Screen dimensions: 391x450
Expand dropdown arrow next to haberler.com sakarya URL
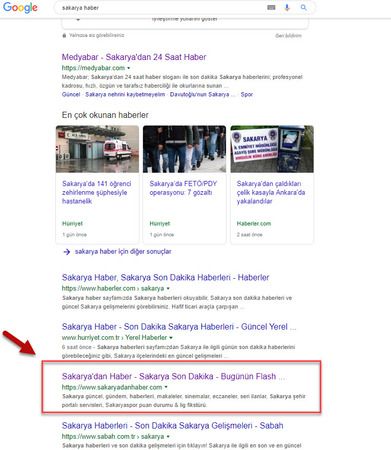[x=168, y=288]
